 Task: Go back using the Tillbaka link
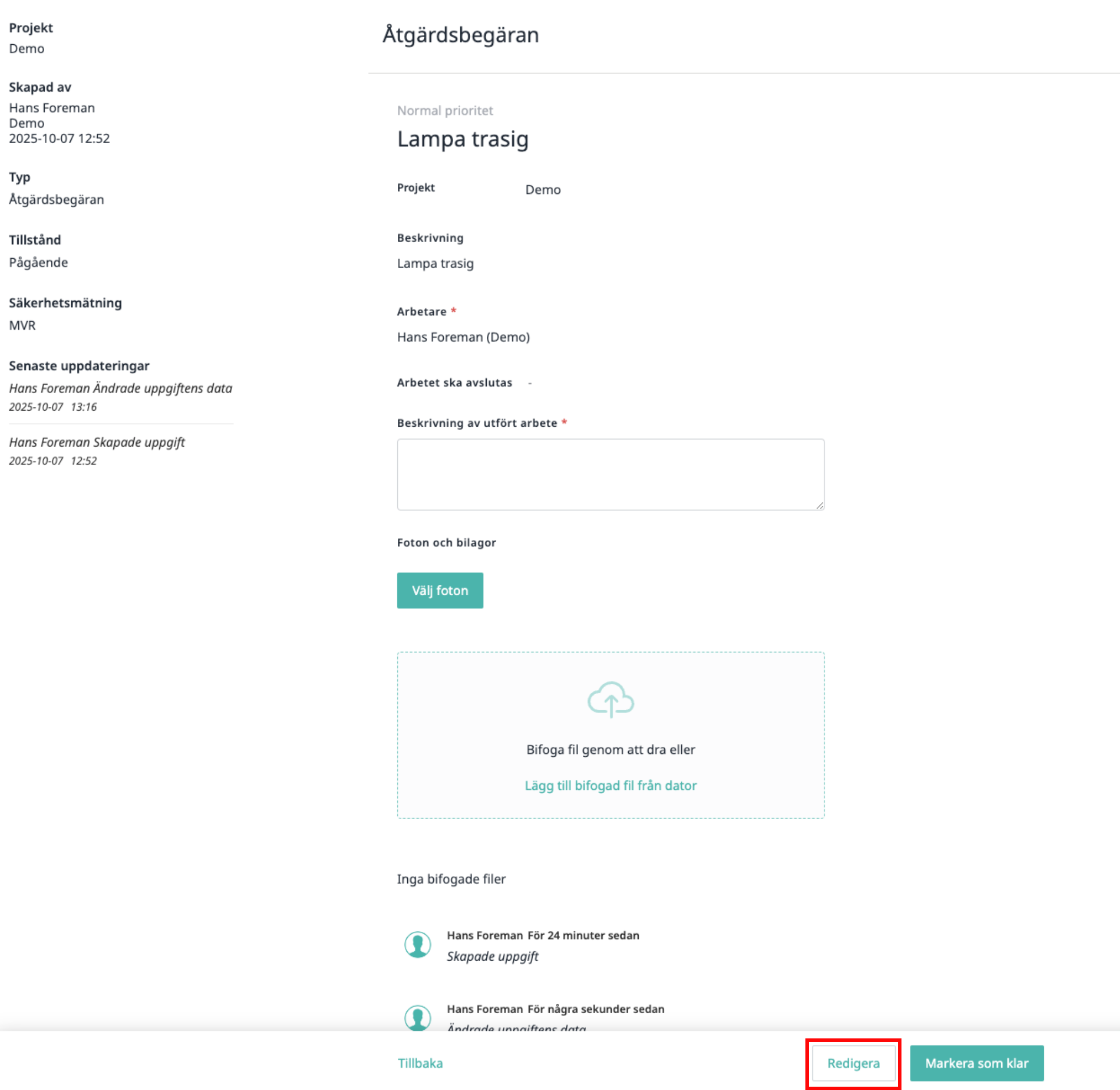(x=420, y=1063)
